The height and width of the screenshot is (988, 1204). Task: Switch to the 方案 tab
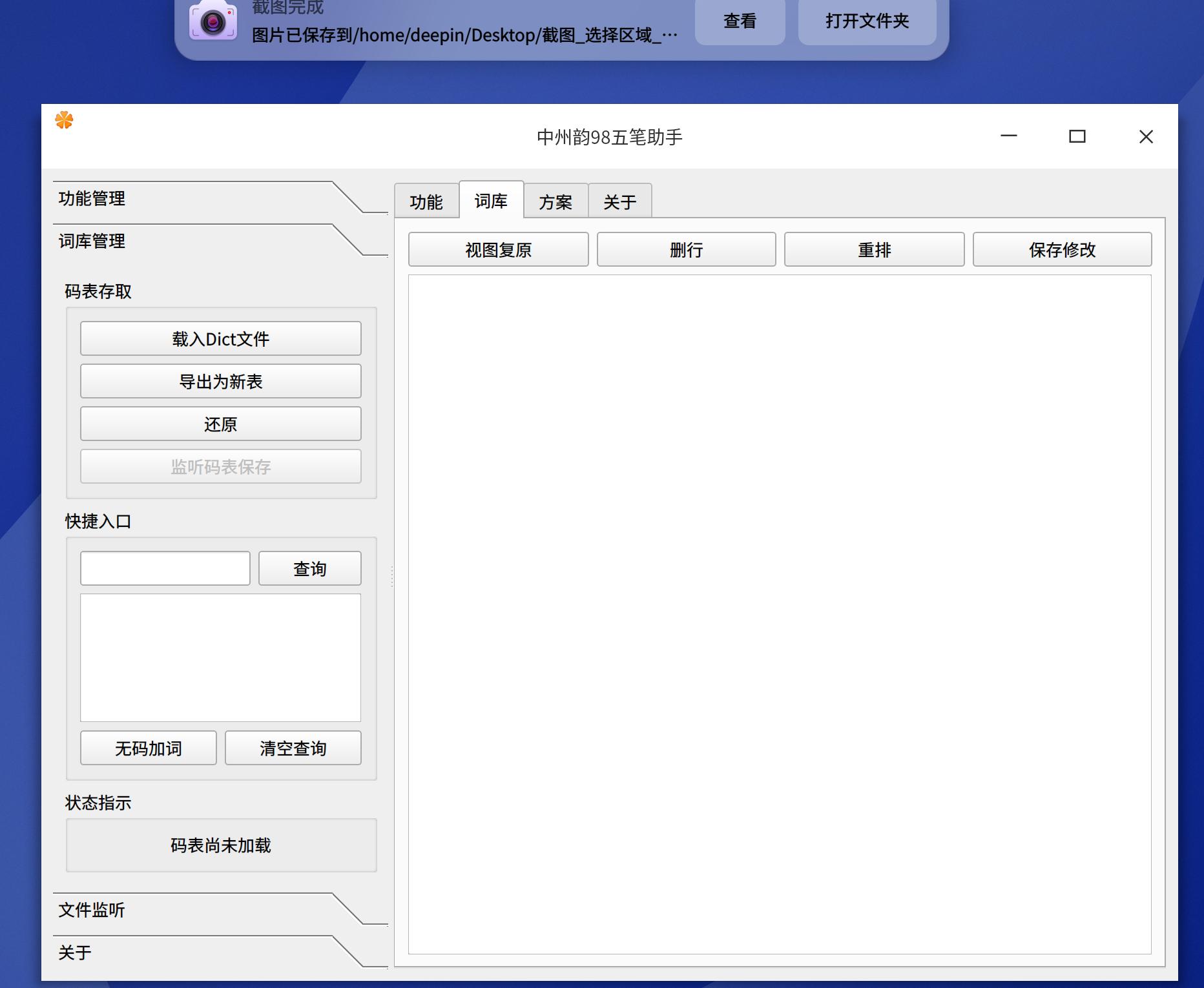click(555, 201)
